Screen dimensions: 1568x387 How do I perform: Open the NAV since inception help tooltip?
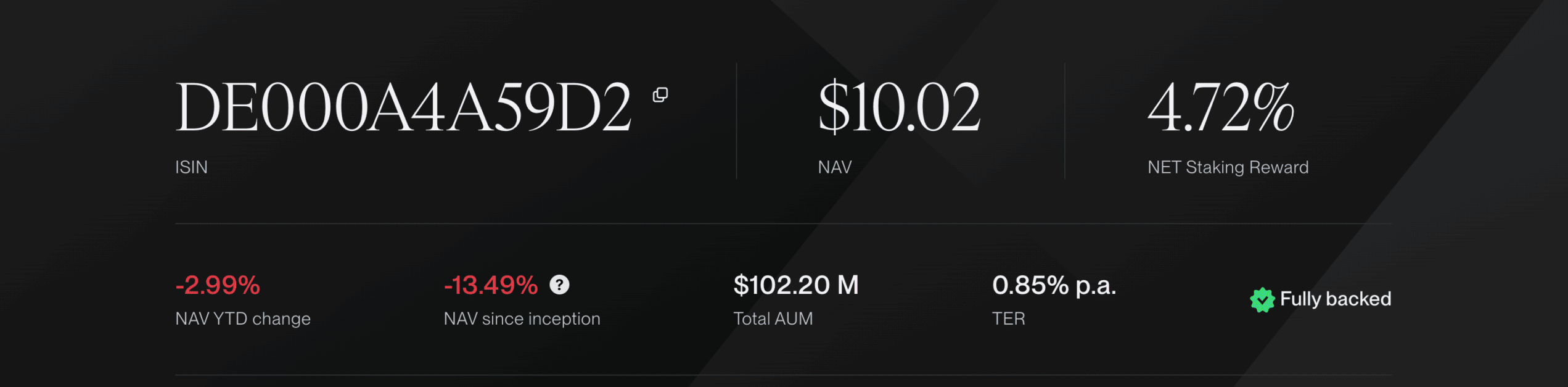[559, 285]
